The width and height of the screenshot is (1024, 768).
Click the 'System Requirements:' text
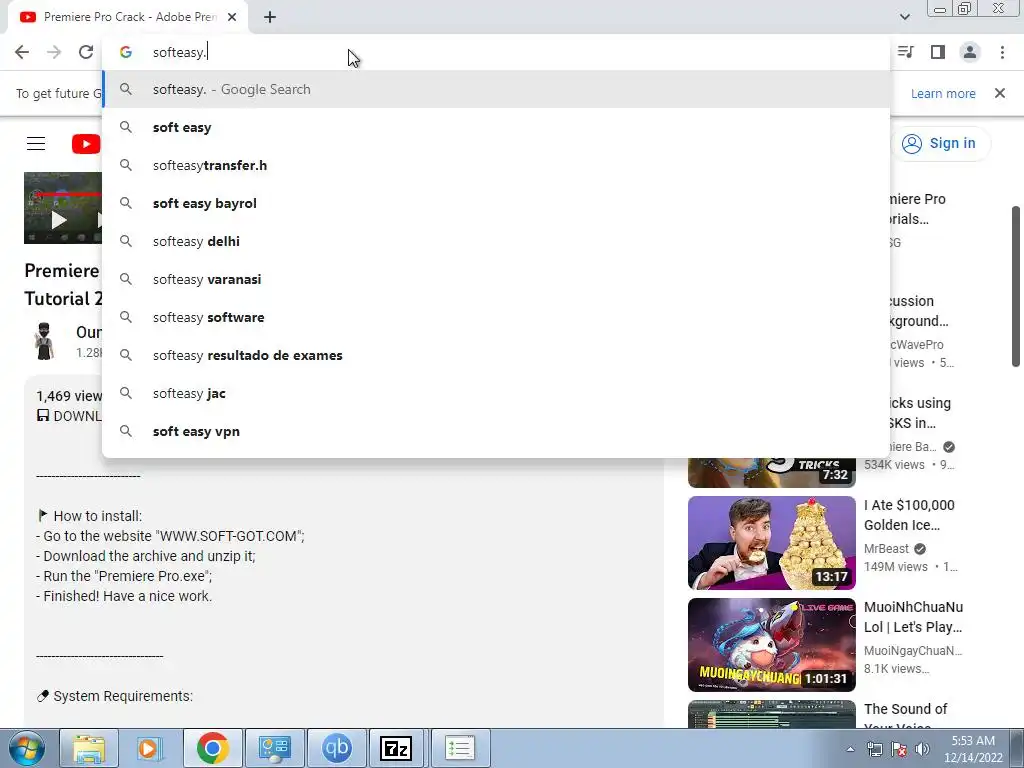[123, 696]
